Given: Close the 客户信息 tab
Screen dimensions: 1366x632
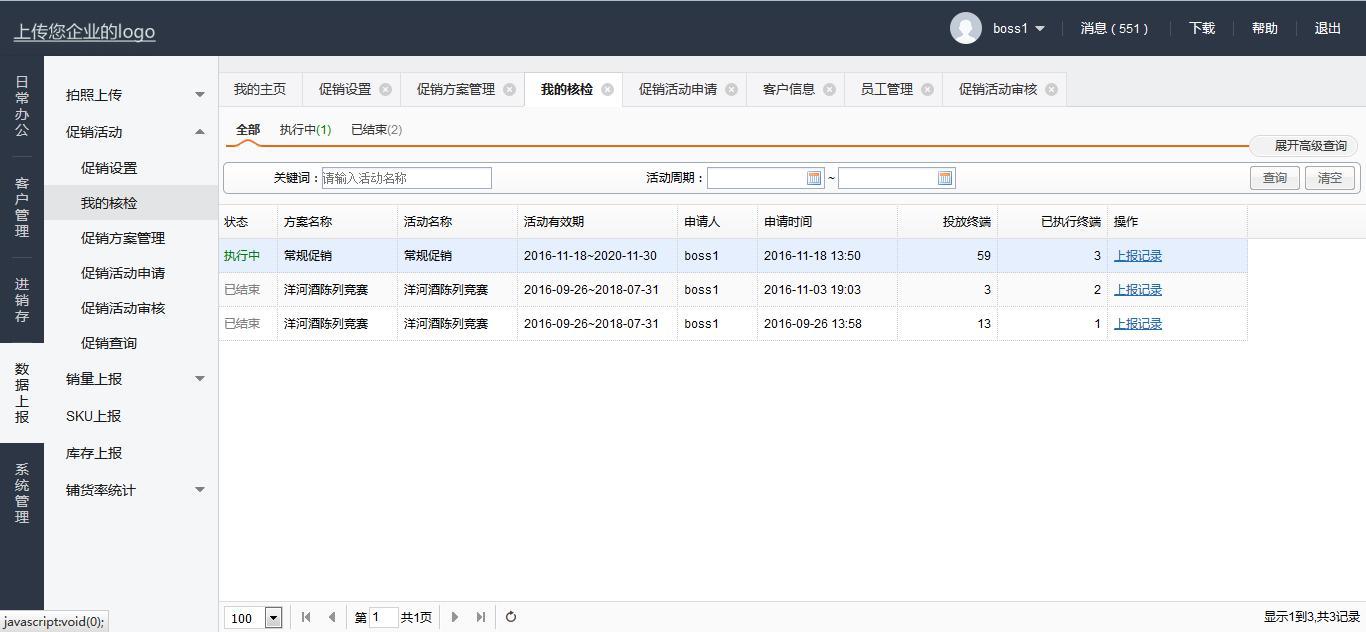Looking at the screenshot, I should click(x=829, y=90).
